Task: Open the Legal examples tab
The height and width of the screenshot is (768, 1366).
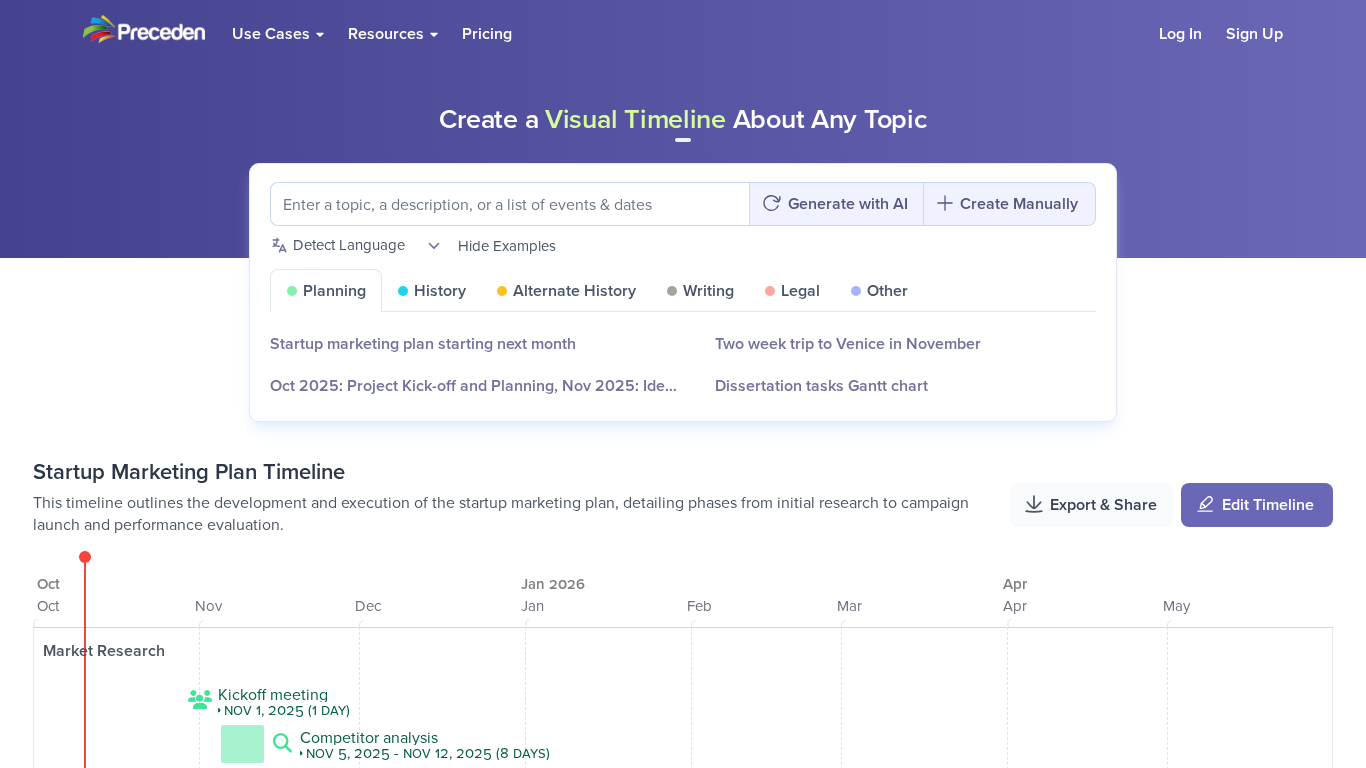Action: [x=792, y=291]
